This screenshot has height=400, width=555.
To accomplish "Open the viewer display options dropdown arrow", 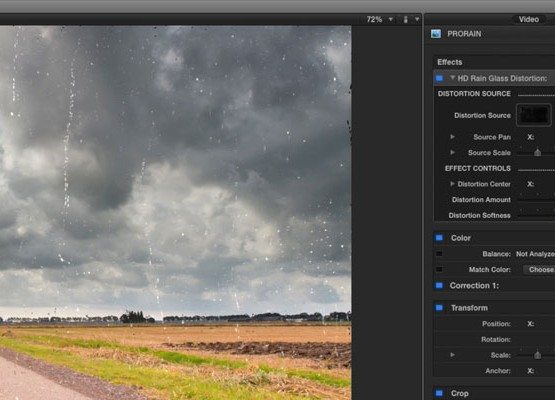I will (x=417, y=19).
